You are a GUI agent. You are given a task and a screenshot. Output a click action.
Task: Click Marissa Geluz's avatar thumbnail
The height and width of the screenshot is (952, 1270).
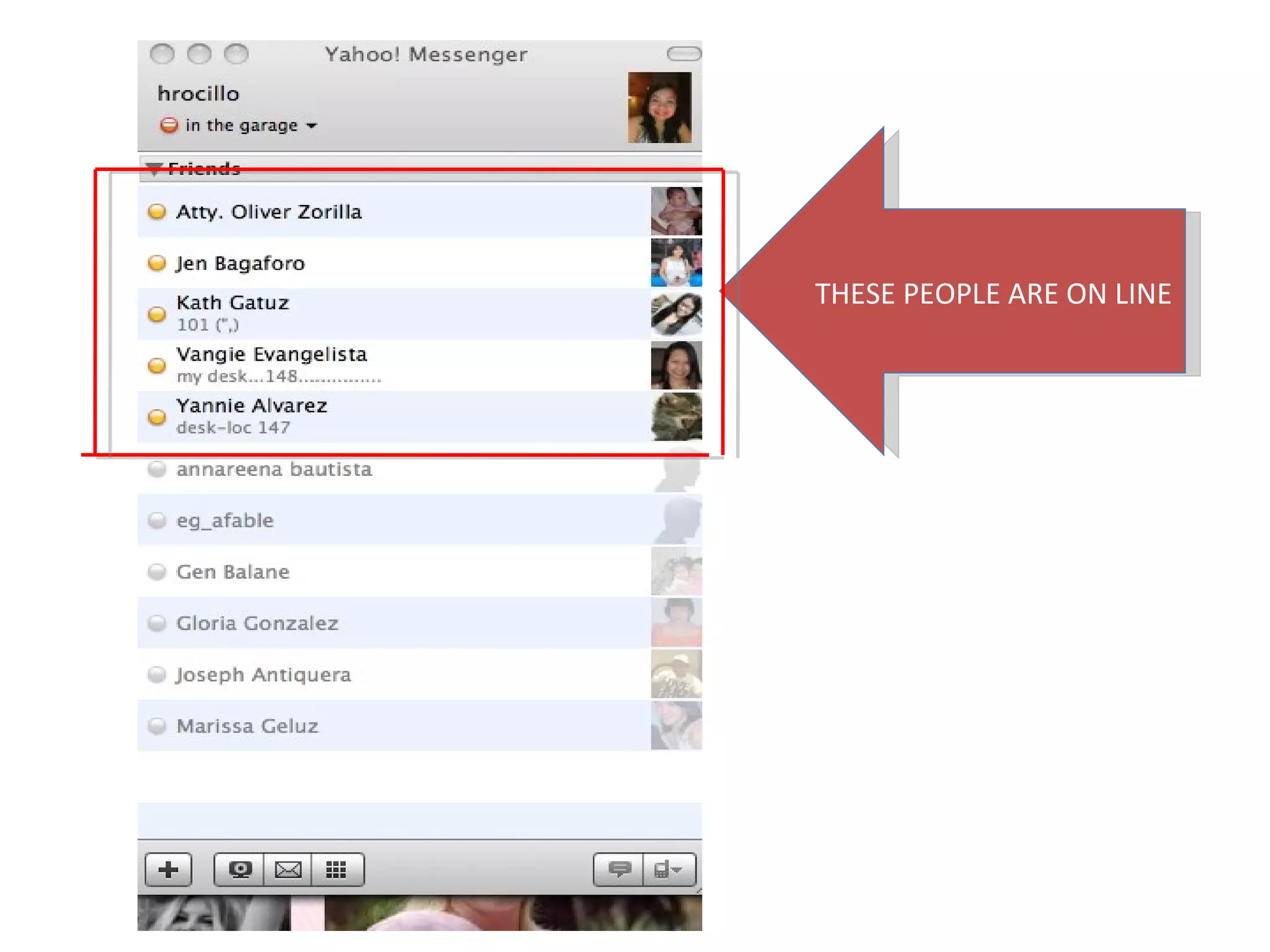[677, 726]
